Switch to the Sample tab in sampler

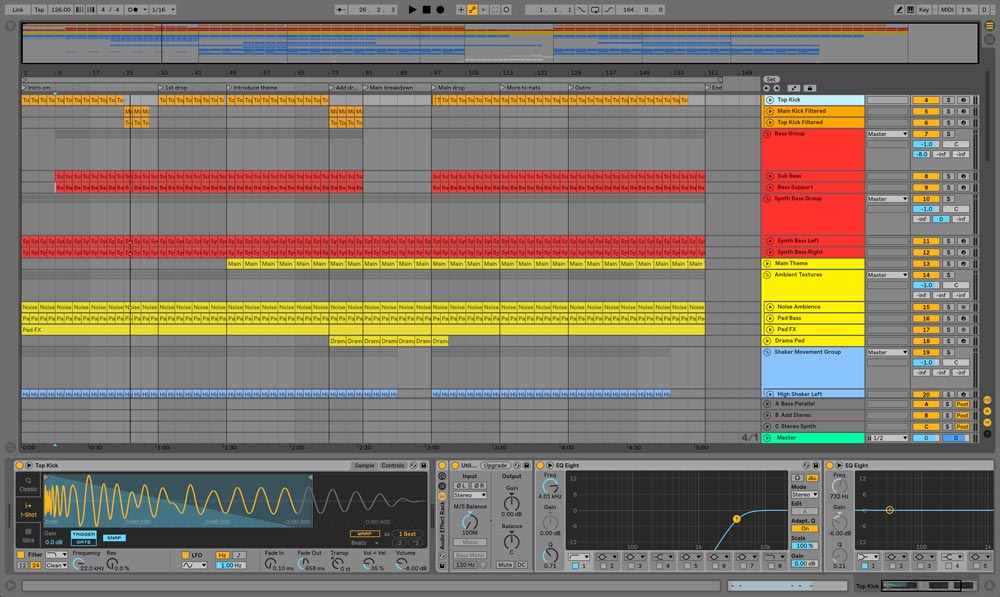click(364, 466)
